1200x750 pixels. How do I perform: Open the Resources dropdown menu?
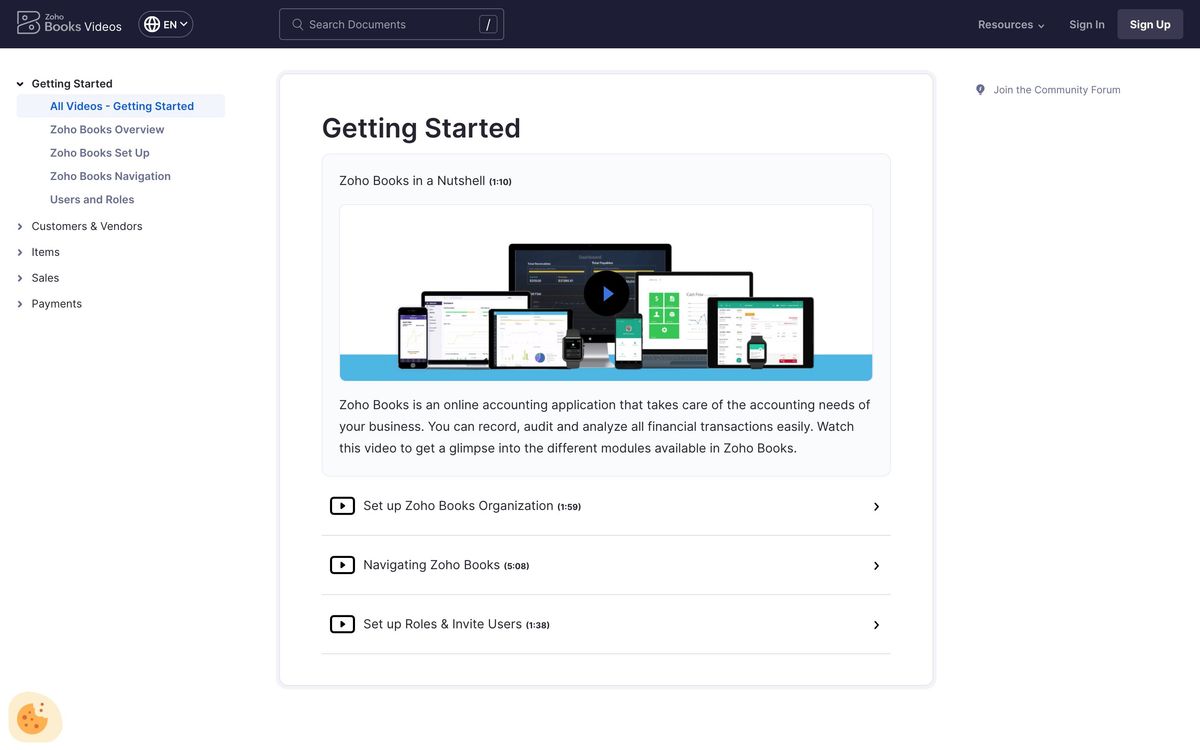click(1011, 25)
